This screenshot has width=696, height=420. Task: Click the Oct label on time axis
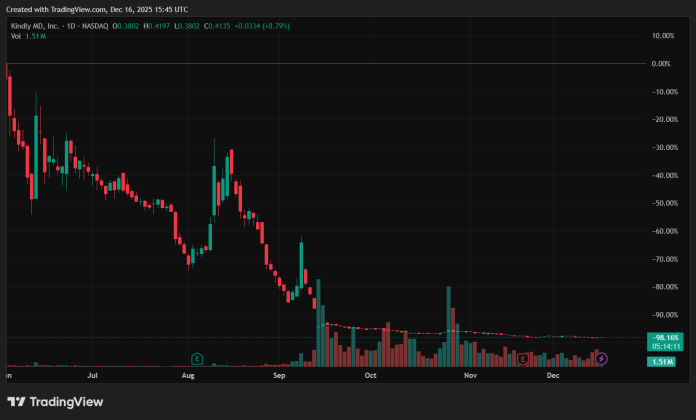pos(370,377)
